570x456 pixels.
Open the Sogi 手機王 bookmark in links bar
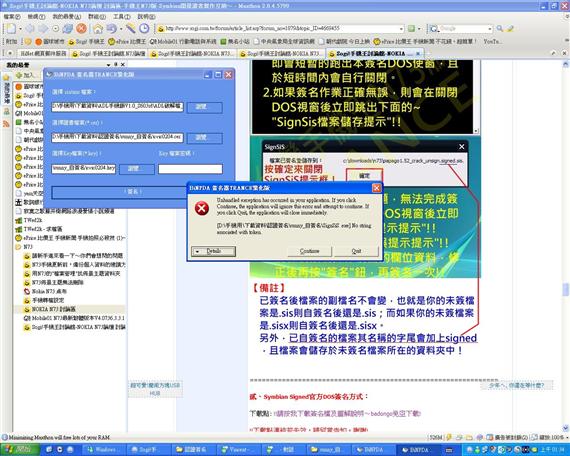[87, 41]
